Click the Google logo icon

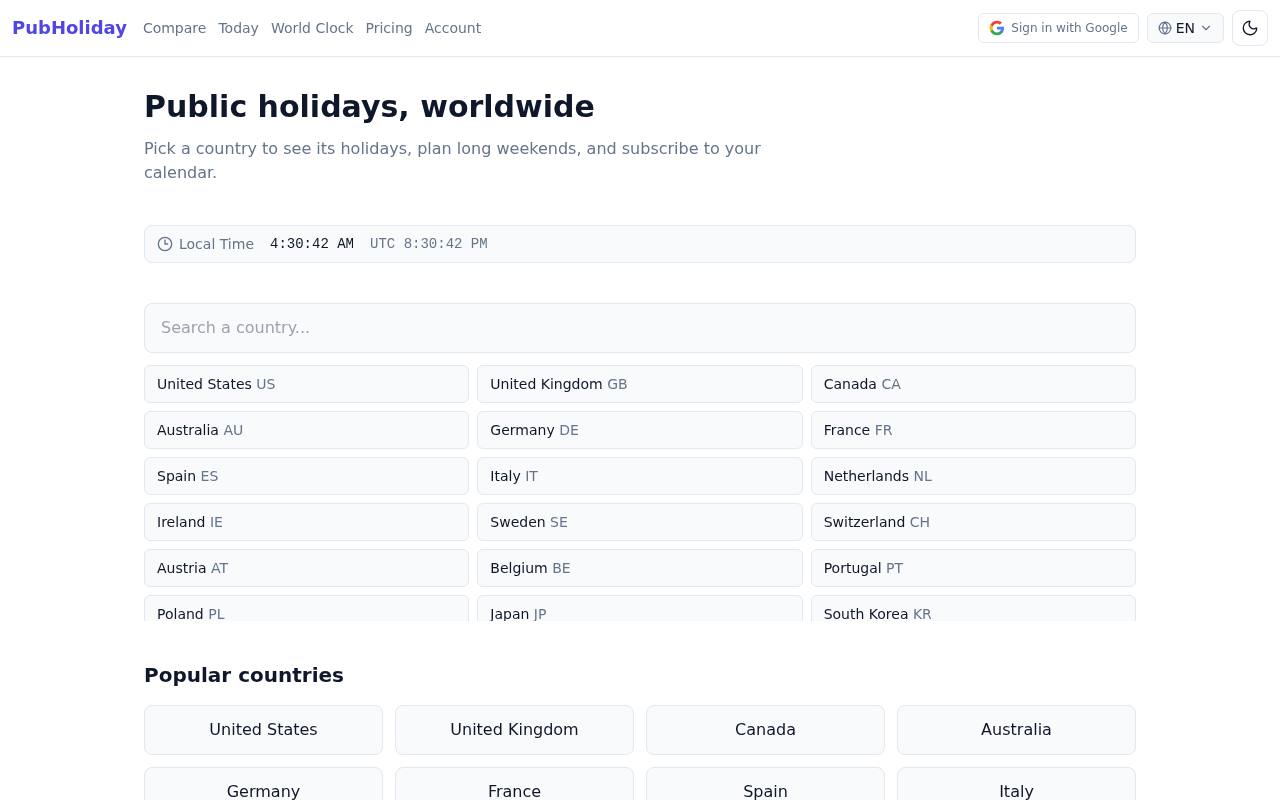[x=997, y=28]
